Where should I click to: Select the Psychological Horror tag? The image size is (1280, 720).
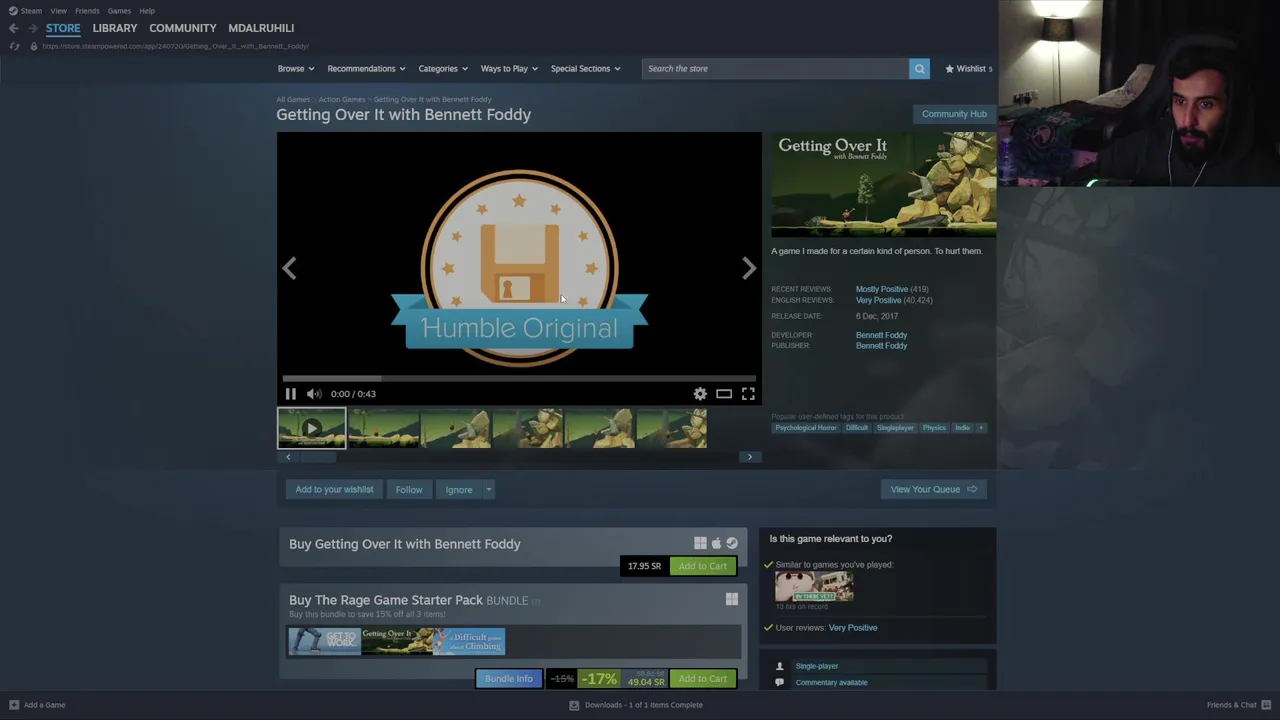coord(806,428)
